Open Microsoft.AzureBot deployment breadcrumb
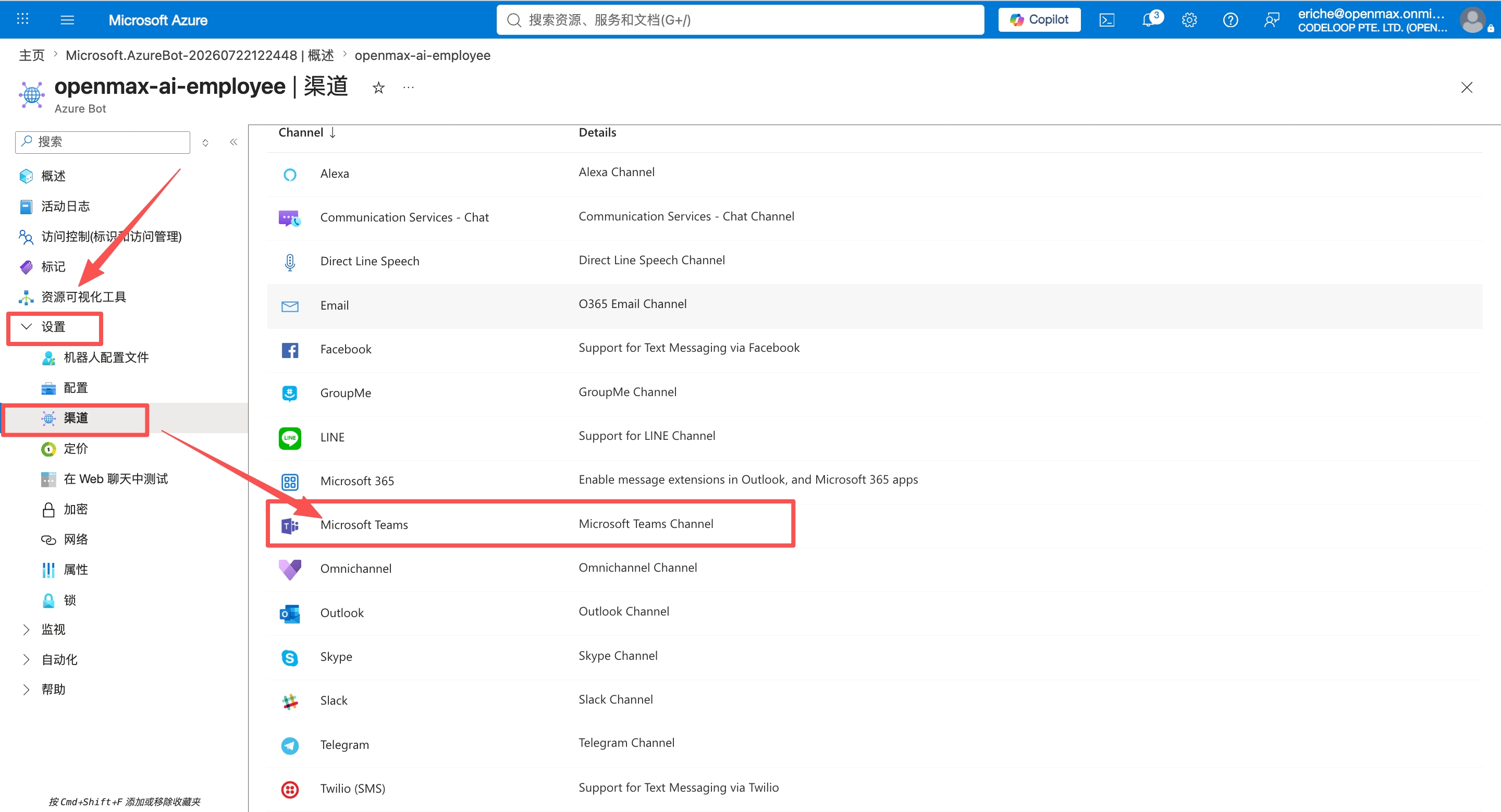Viewport: 1501px width, 812px height. (x=200, y=55)
